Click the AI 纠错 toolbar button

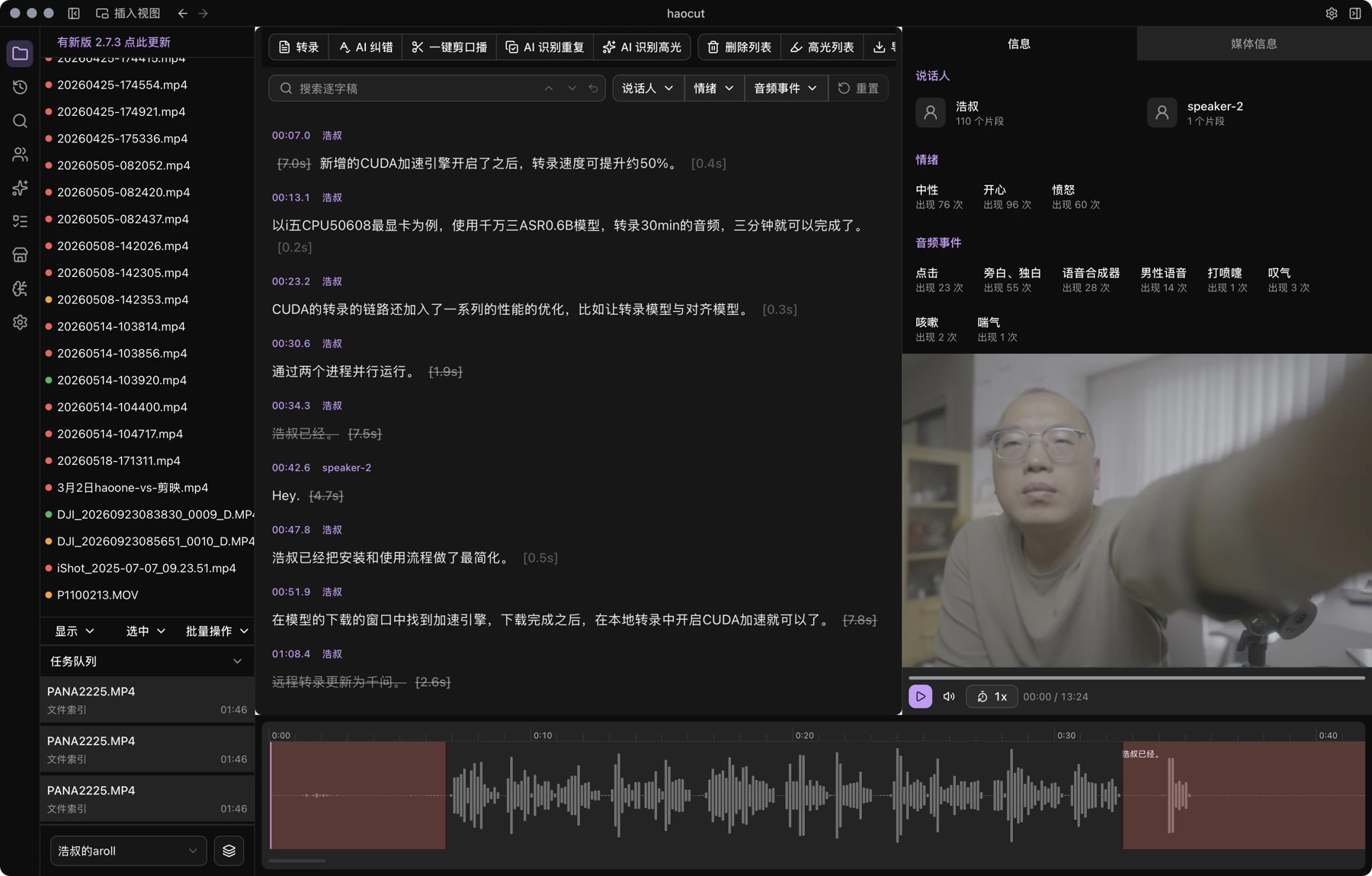[x=366, y=47]
